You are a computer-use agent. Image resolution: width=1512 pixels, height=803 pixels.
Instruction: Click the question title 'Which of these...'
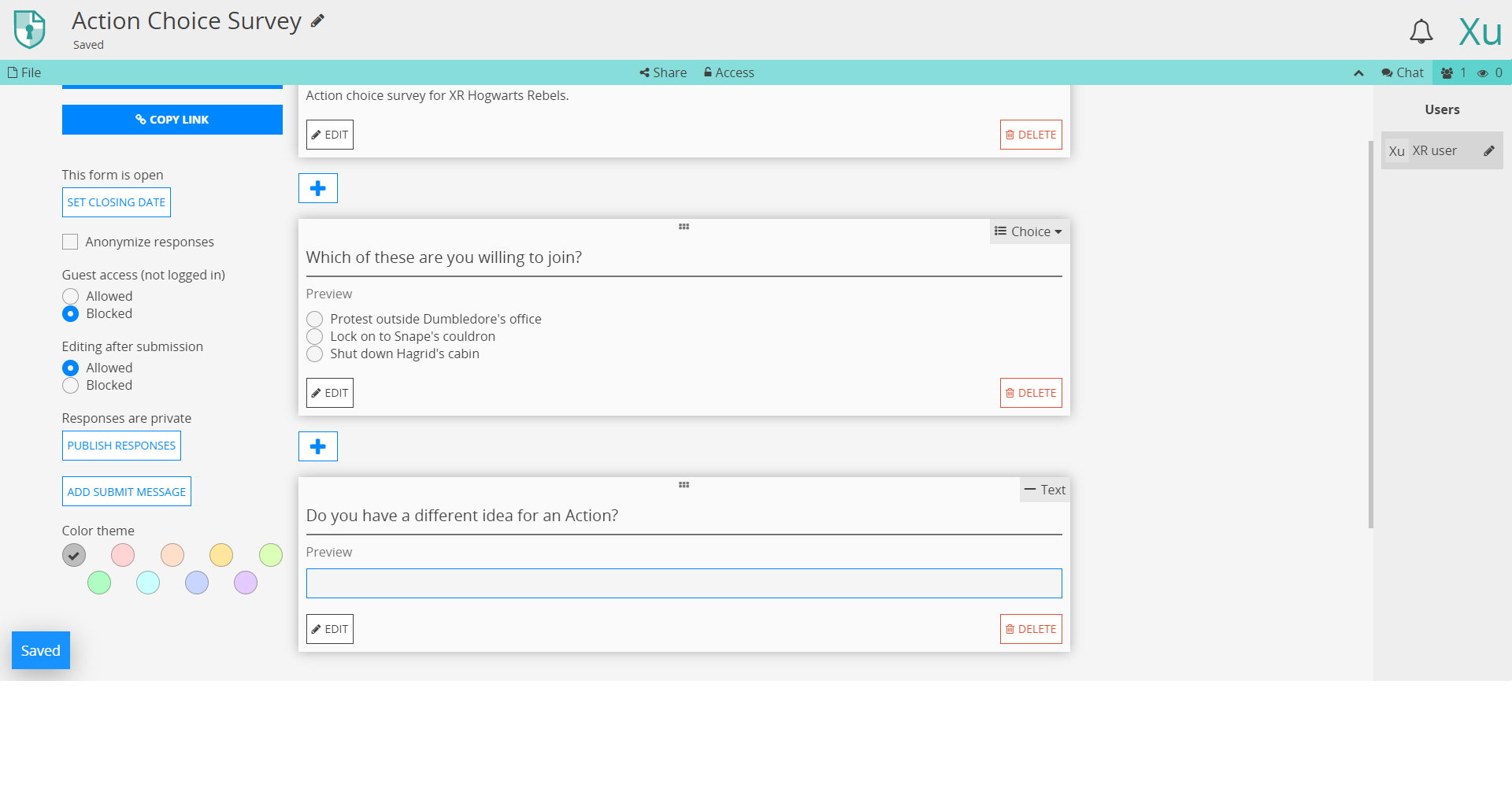(x=444, y=257)
